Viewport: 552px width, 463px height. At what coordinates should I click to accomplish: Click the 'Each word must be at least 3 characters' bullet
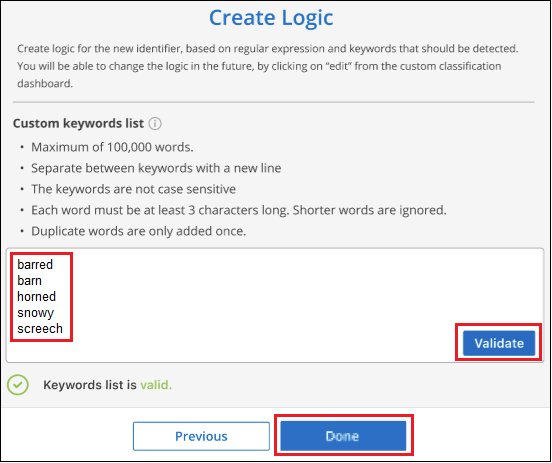click(239, 210)
